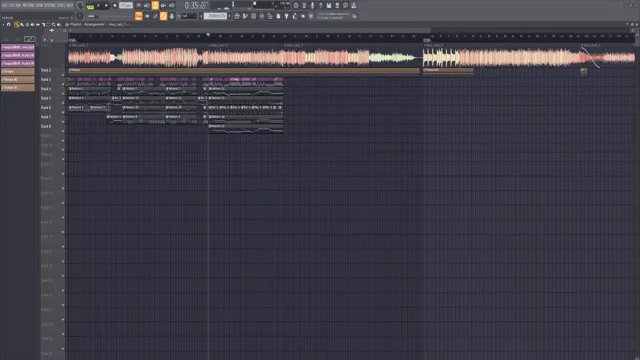Open the playlist options menu arrow
Viewport: 640px width, 360px height.
click(x=3, y=24)
